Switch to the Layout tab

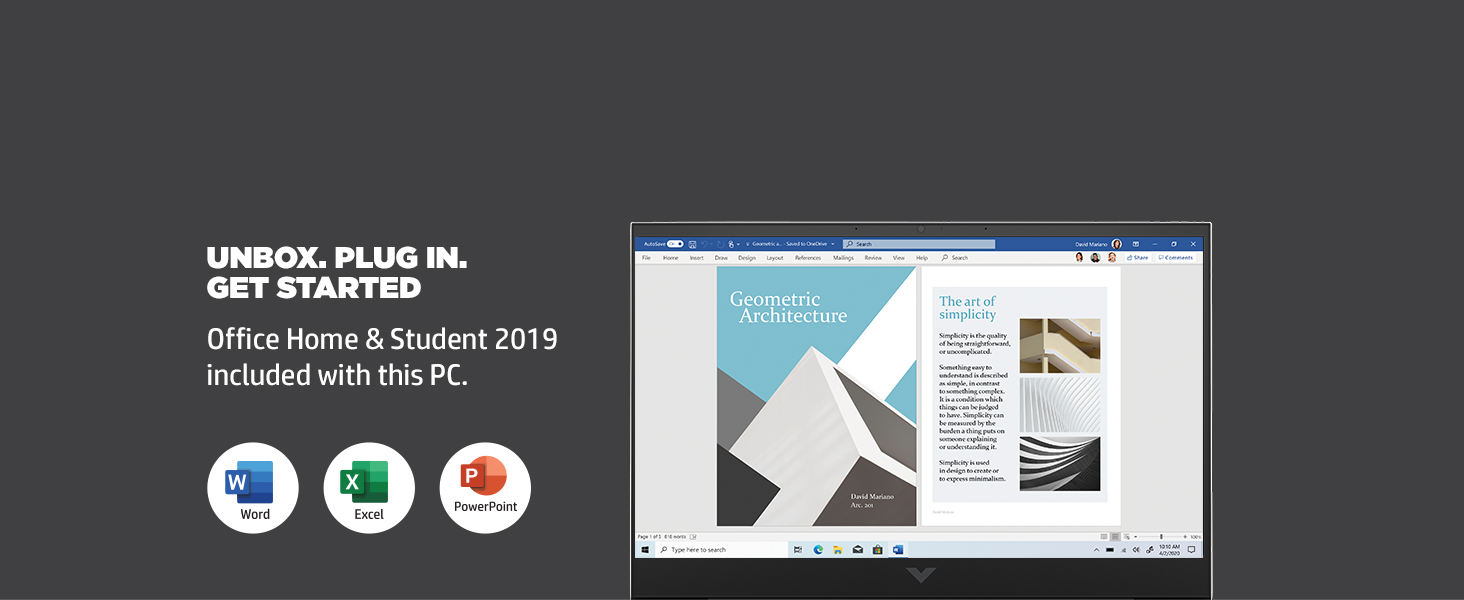pyautogui.click(x=775, y=258)
